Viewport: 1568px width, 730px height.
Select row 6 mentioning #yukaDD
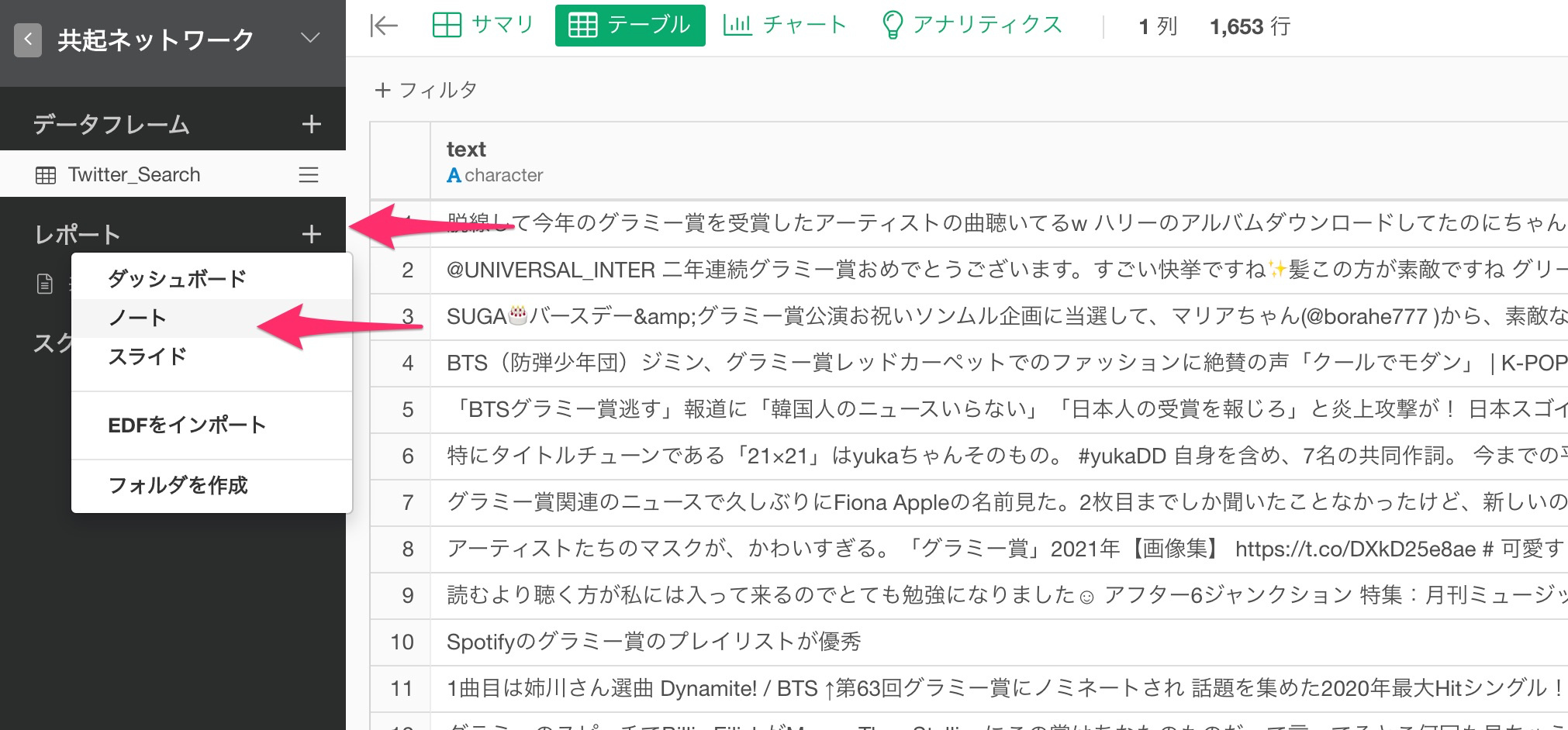pyautogui.click(x=969, y=456)
